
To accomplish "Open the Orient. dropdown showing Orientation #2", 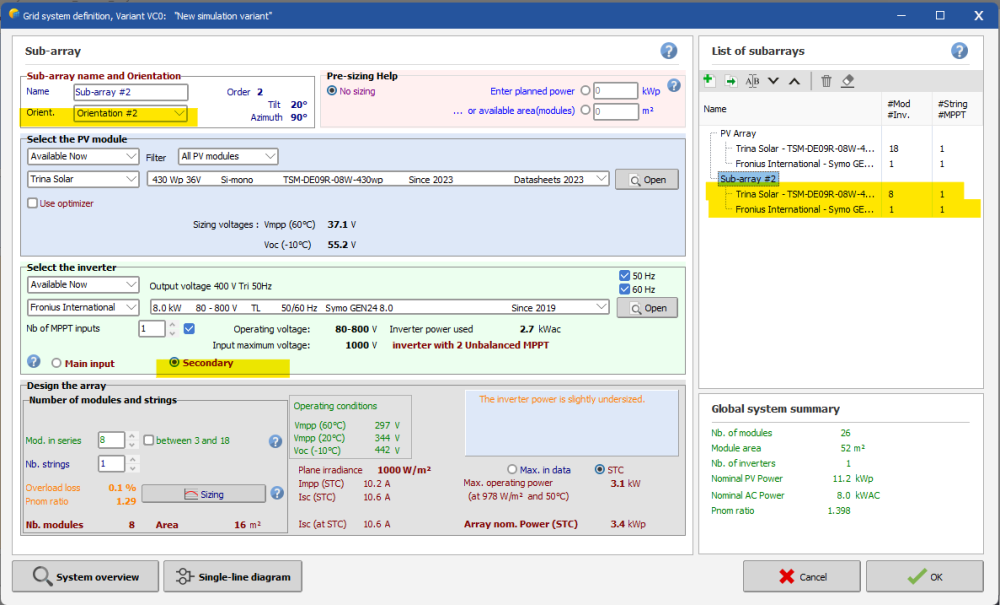I will [x=131, y=113].
